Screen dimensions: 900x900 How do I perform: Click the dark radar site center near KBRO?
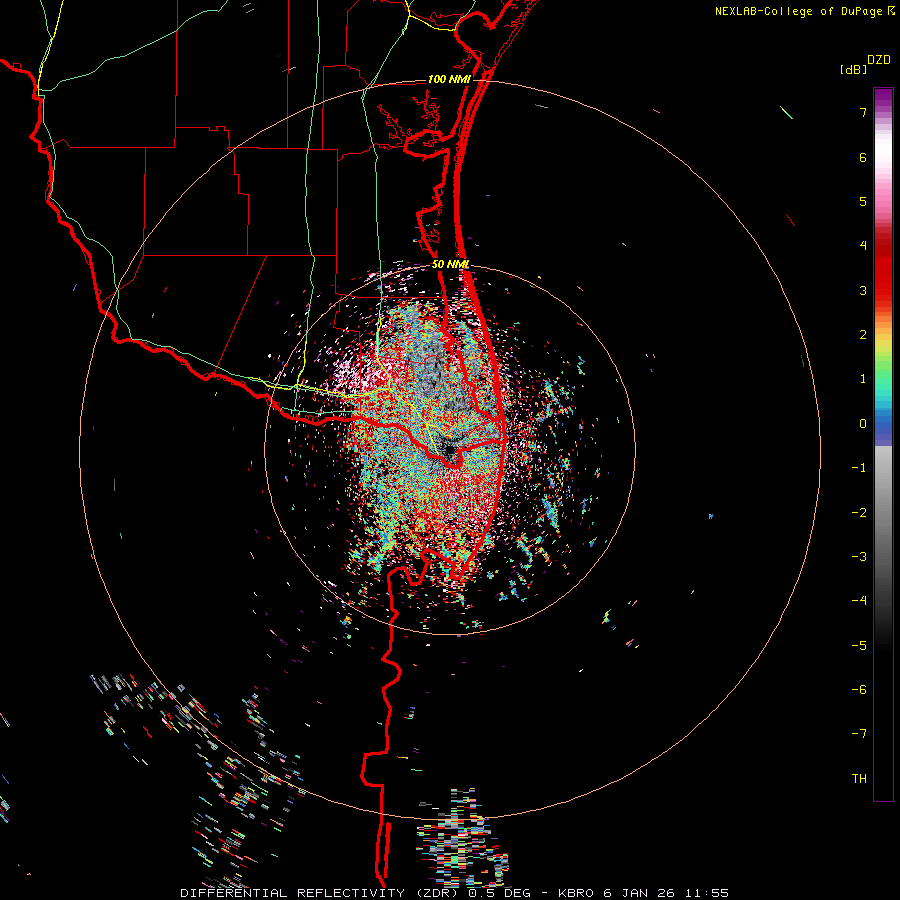[449, 448]
